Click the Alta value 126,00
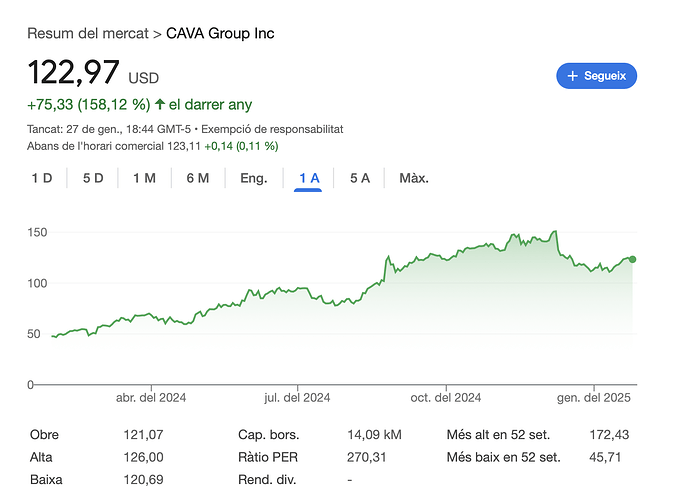The image size is (685, 500). [143, 457]
